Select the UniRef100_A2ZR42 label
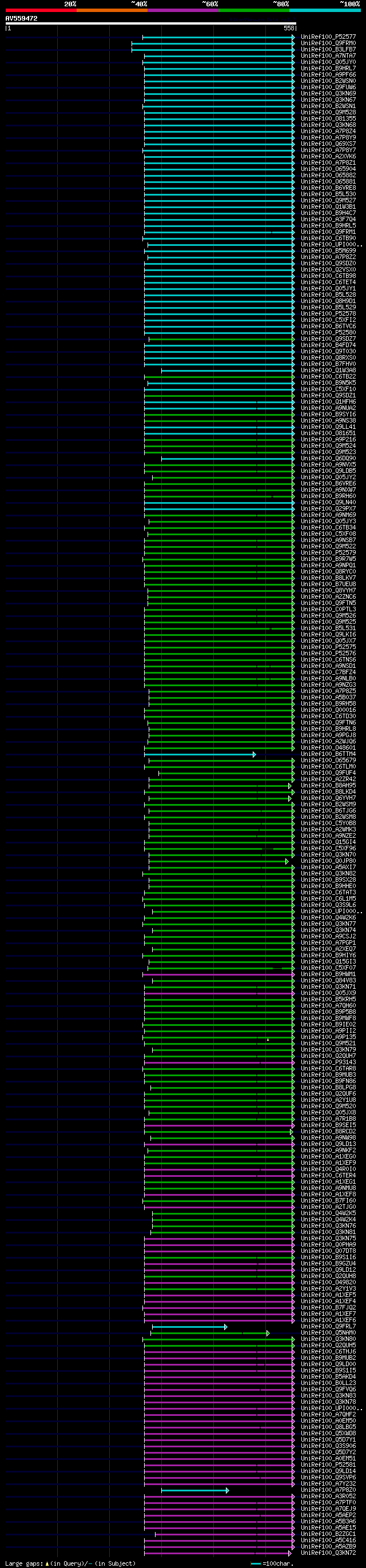The image size is (366, 1568). pos(328,780)
